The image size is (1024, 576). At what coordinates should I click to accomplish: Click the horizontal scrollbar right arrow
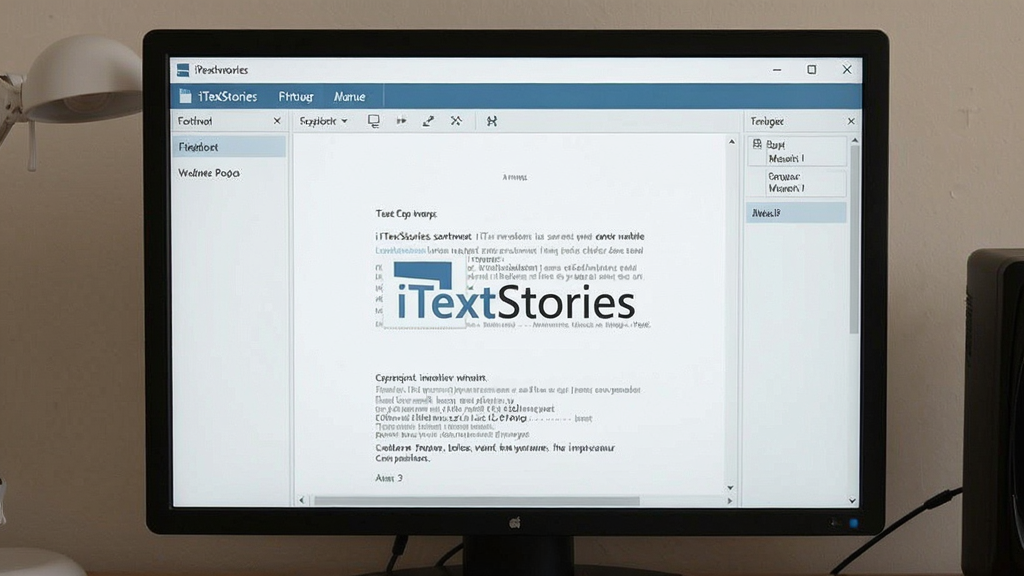(729, 500)
